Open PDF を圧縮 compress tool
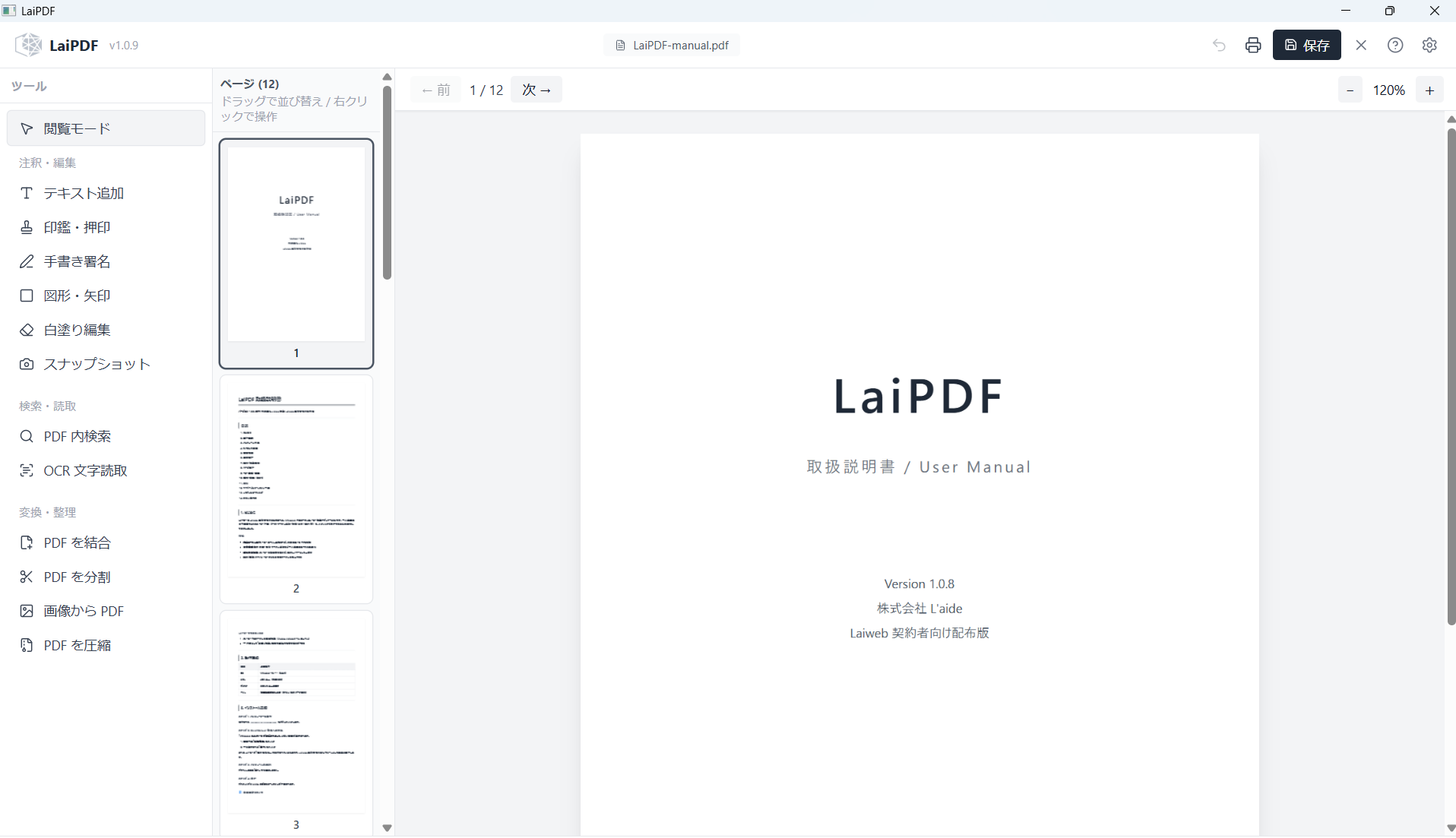Viewport: 1456px width, 838px height. click(x=106, y=645)
